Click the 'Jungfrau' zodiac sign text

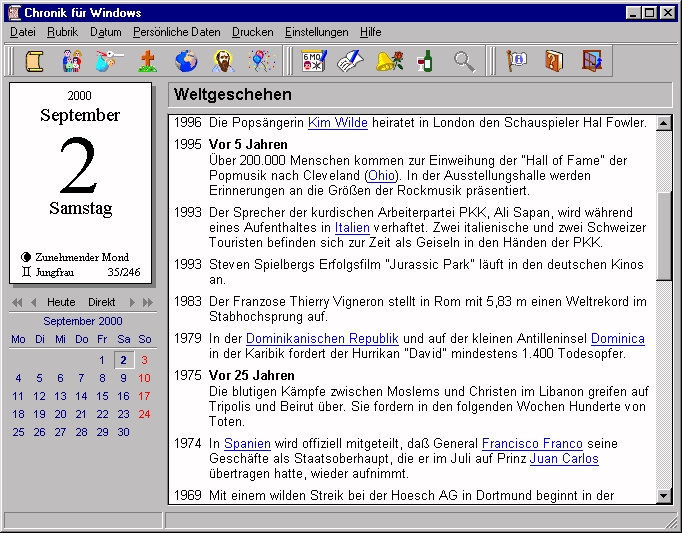(55, 272)
